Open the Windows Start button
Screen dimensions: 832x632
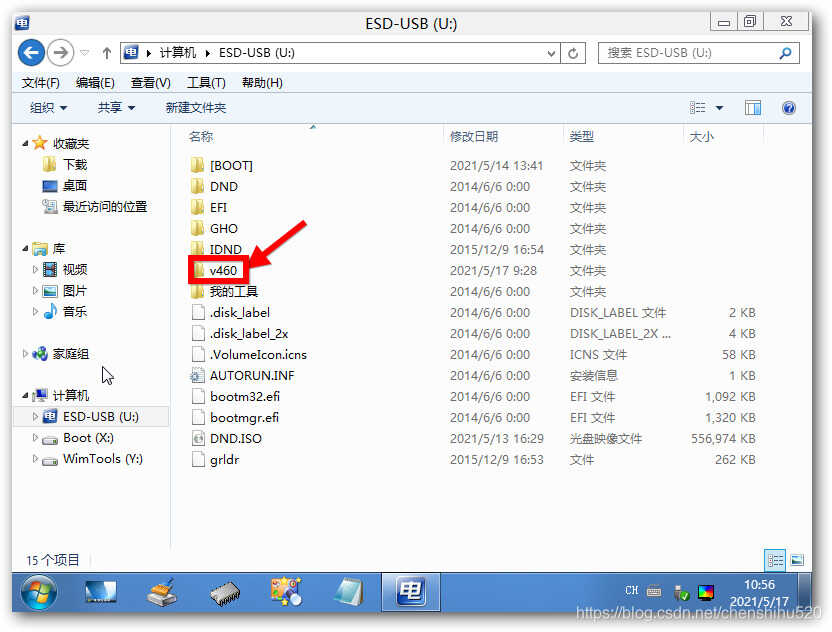39,592
